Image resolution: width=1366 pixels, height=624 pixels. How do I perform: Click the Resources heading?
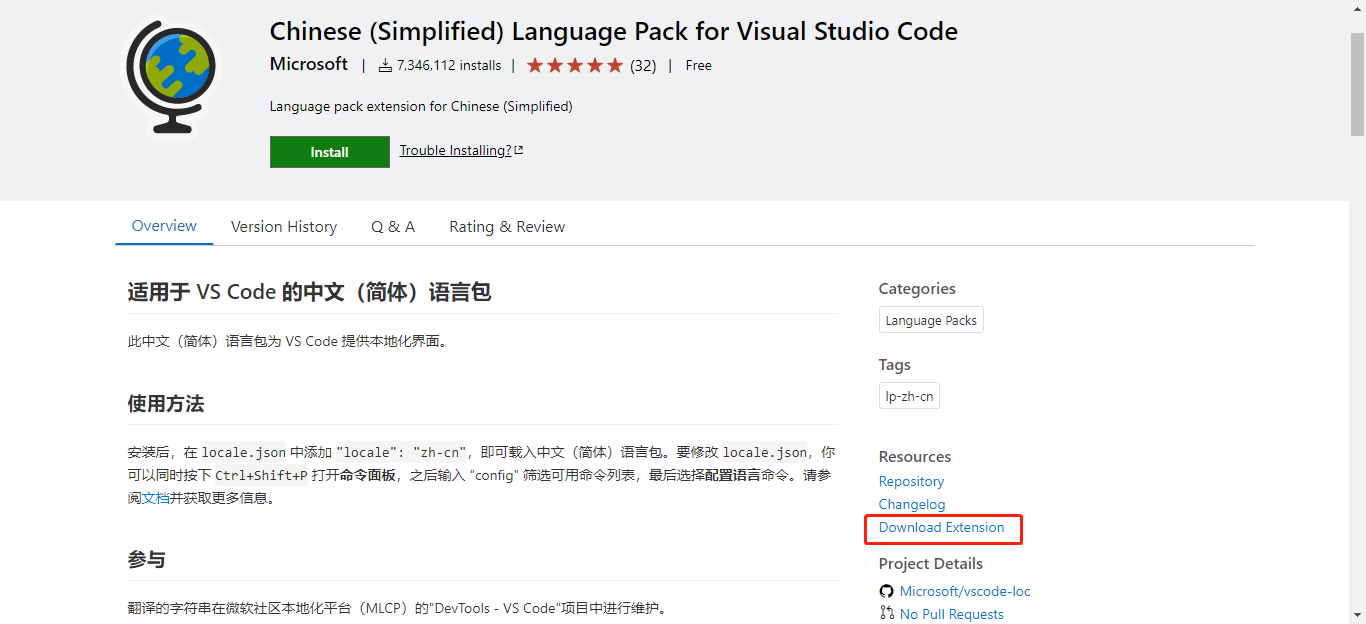coord(915,456)
